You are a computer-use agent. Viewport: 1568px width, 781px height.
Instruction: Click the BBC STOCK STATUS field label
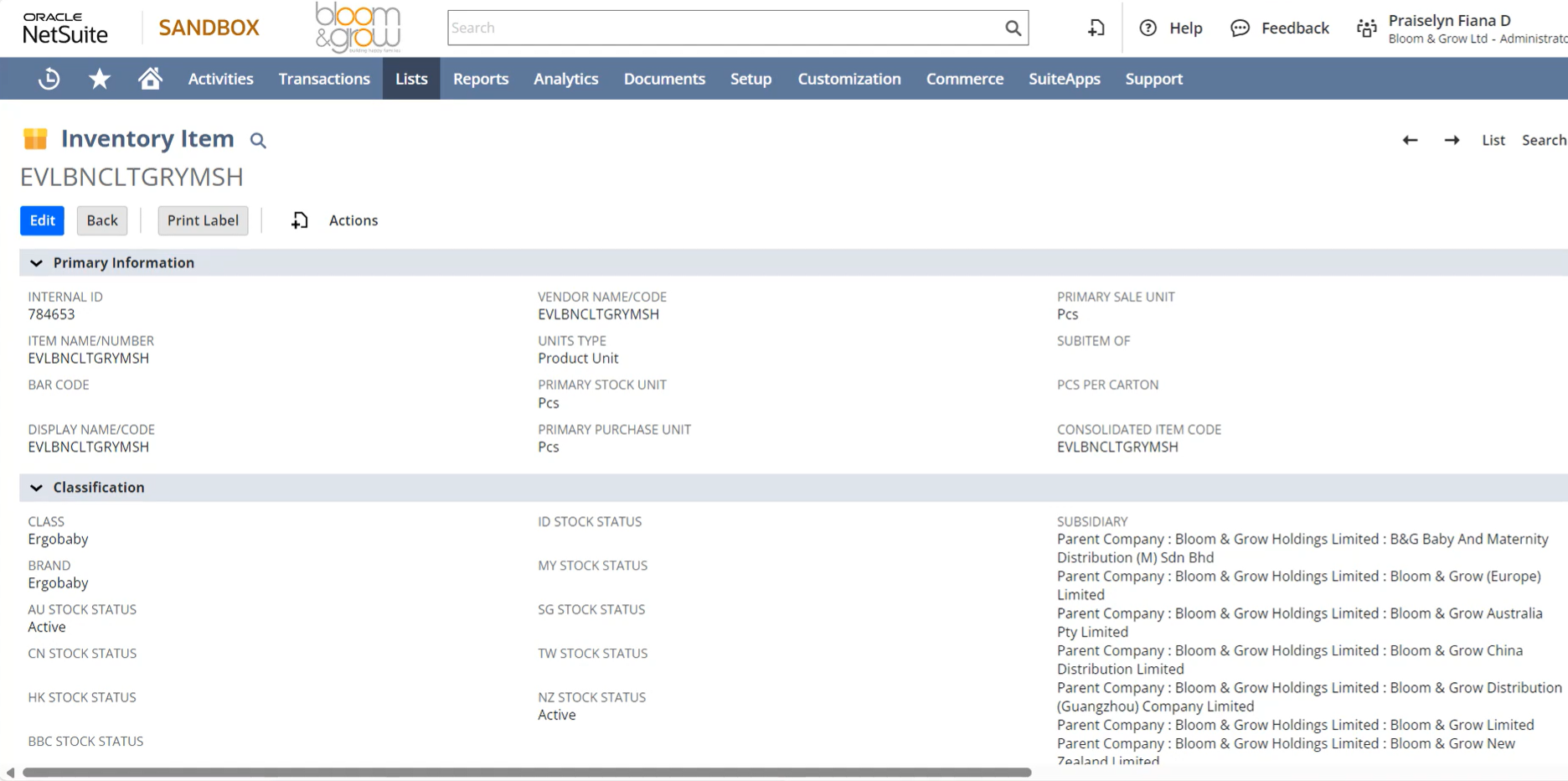[x=85, y=742]
